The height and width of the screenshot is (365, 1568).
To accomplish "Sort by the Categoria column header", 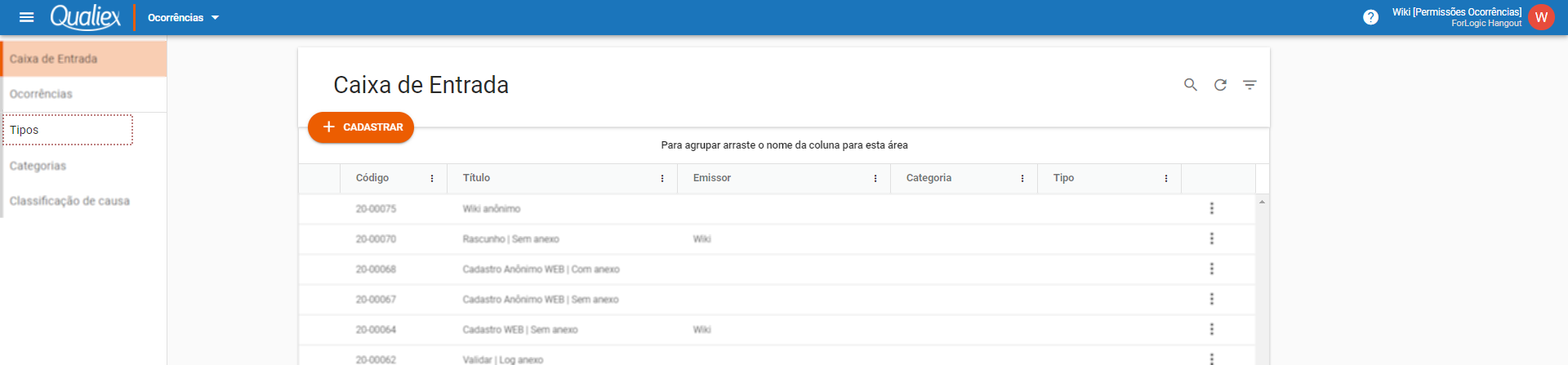I will coord(929,178).
